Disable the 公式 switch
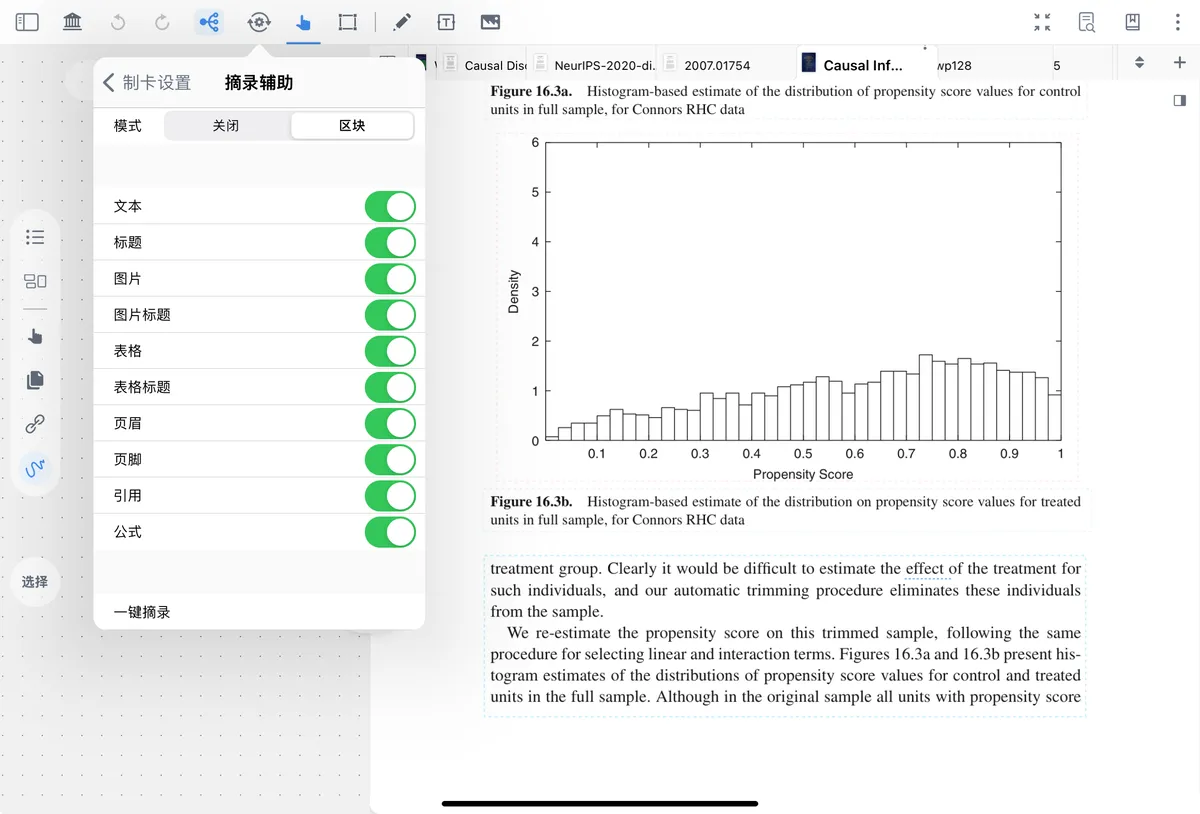Screen dimensions: 1200x814 tap(390, 532)
